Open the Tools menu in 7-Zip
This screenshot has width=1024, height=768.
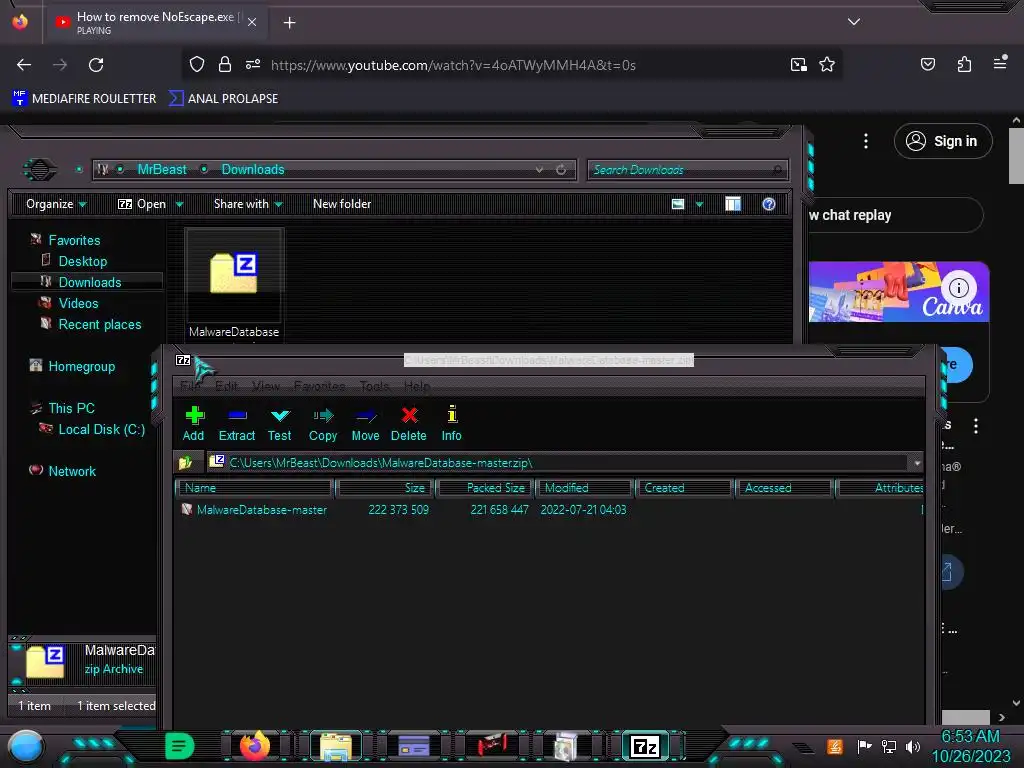pyautogui.click(x=375, y=386)
